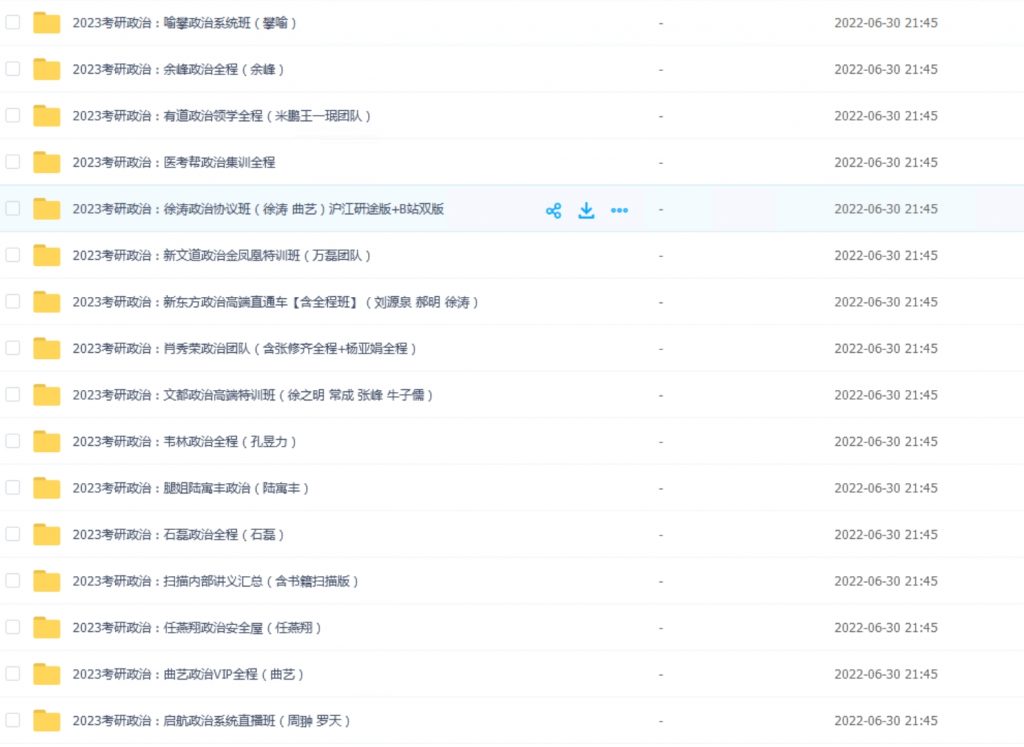The image size is (1024, 747).
Task: Check the box for 新东方政治高端直通车
Action: (12, 301)
